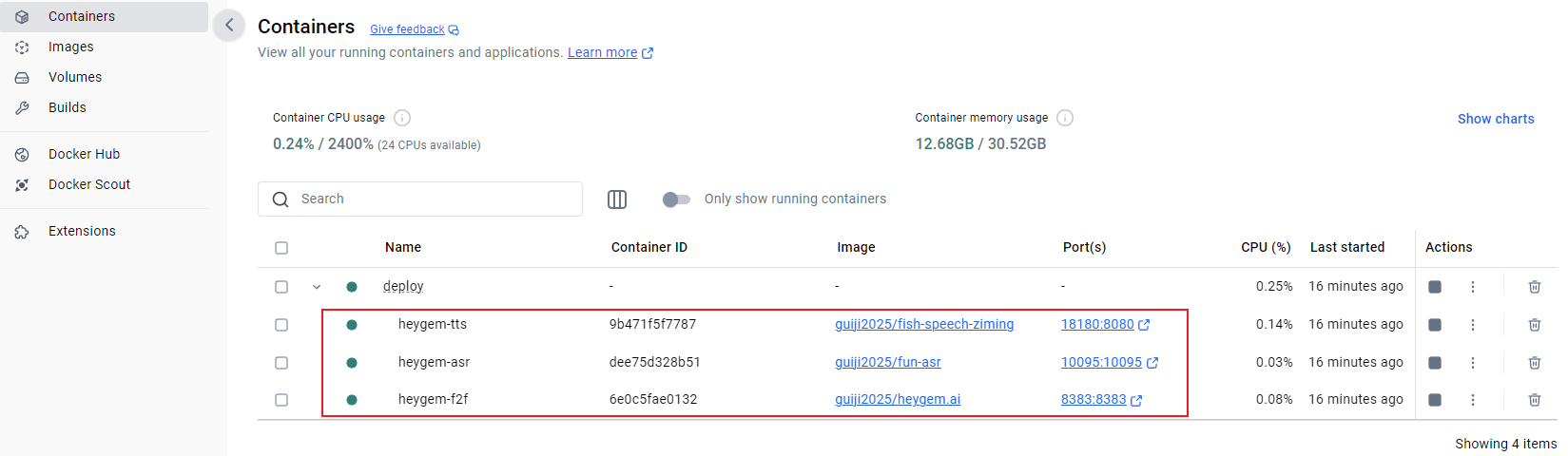Stop the deploy stack

click(x=1435, y=287)
